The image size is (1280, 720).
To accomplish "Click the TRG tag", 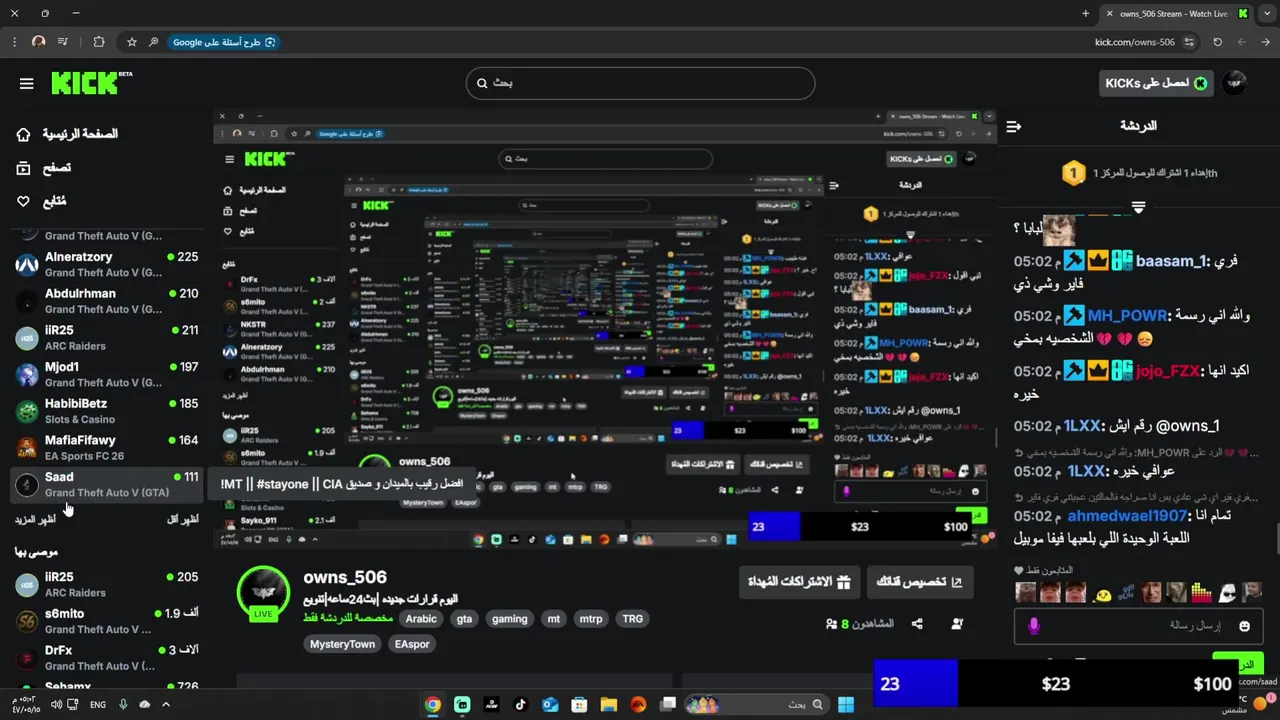I will (632, 619).
